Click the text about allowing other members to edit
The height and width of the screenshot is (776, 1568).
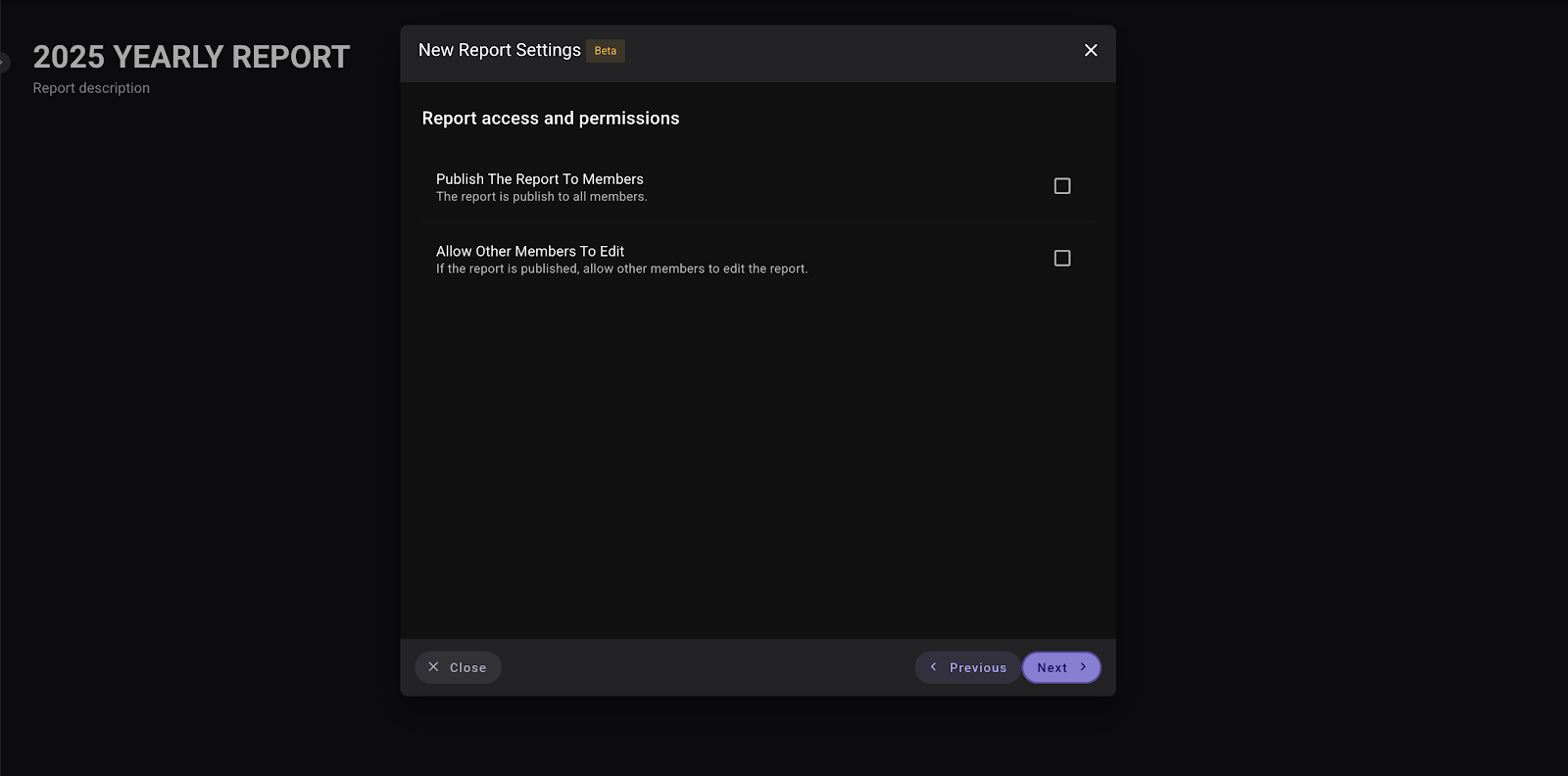(x=621, y=267)
